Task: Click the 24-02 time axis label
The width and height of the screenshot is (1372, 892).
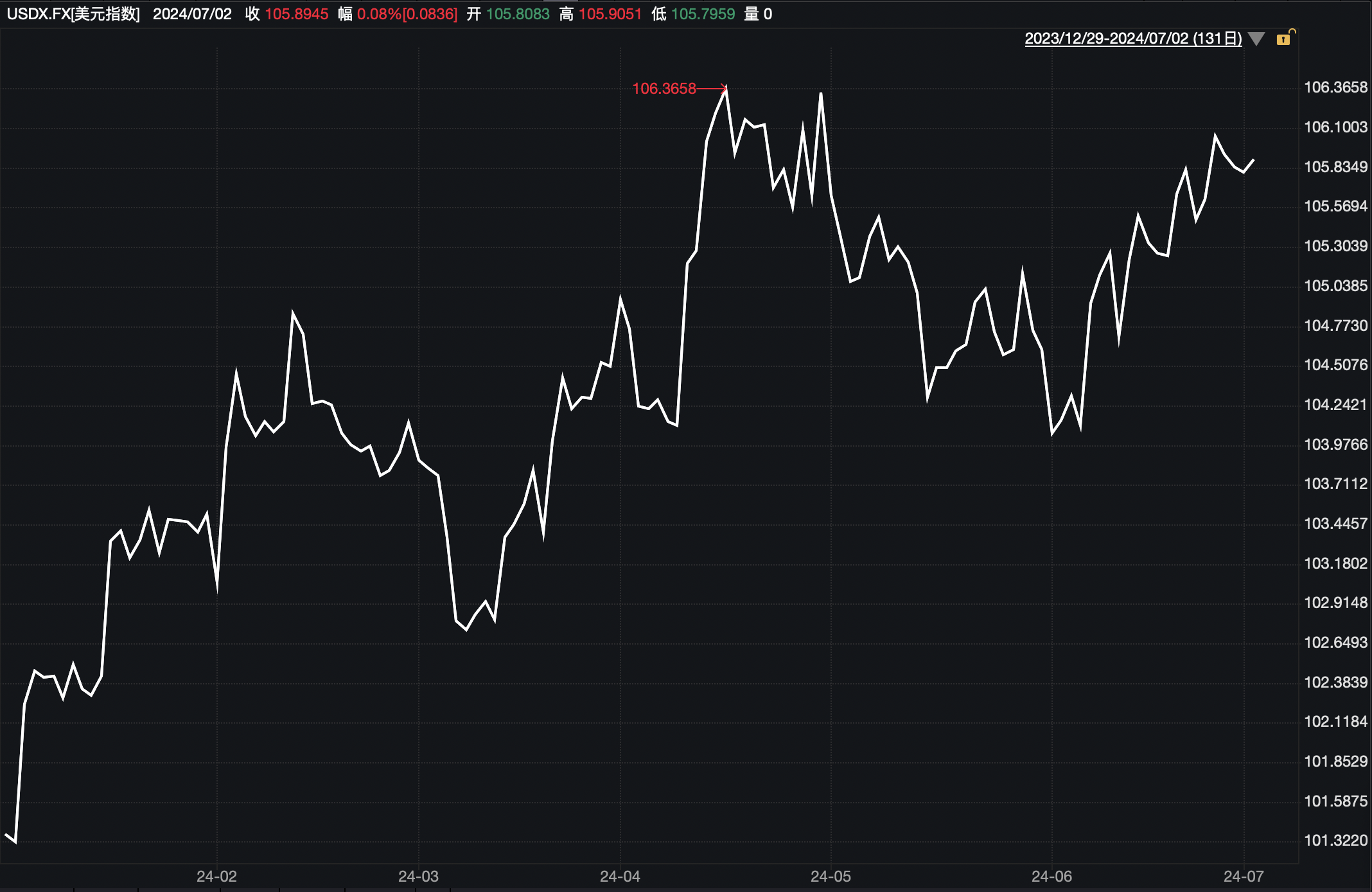Action: point(216,876)
